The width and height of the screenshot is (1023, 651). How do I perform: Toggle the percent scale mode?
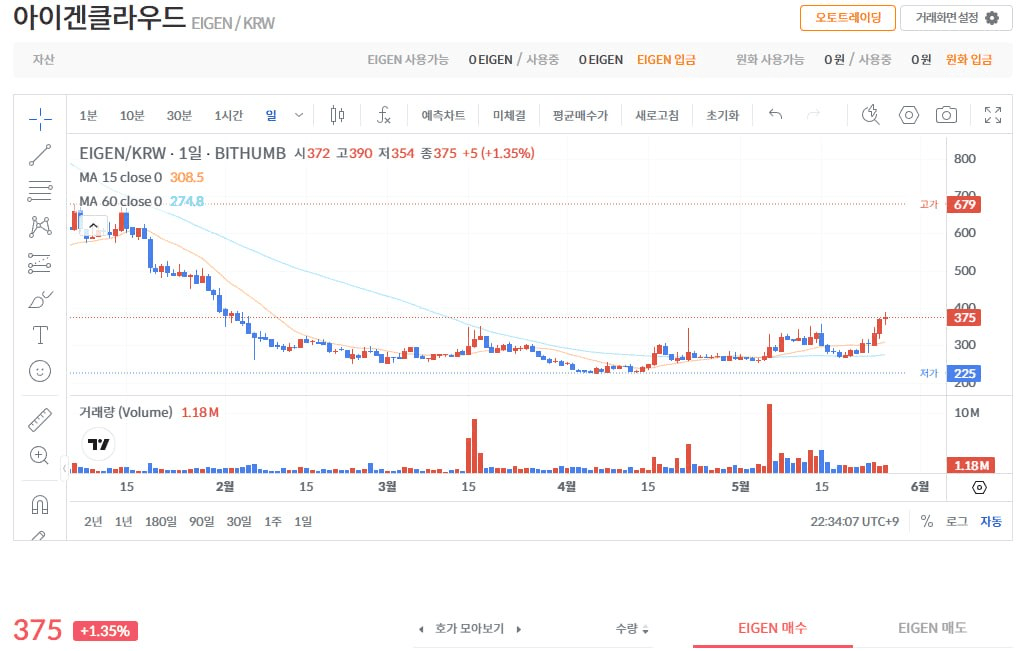[926, 521]
